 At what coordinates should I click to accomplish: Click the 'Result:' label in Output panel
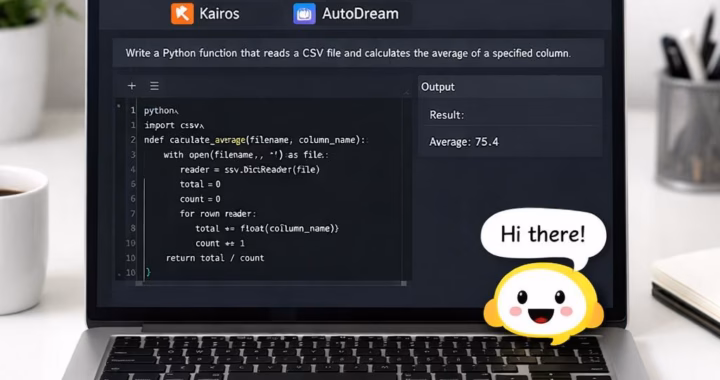click(x=447, y=115)
